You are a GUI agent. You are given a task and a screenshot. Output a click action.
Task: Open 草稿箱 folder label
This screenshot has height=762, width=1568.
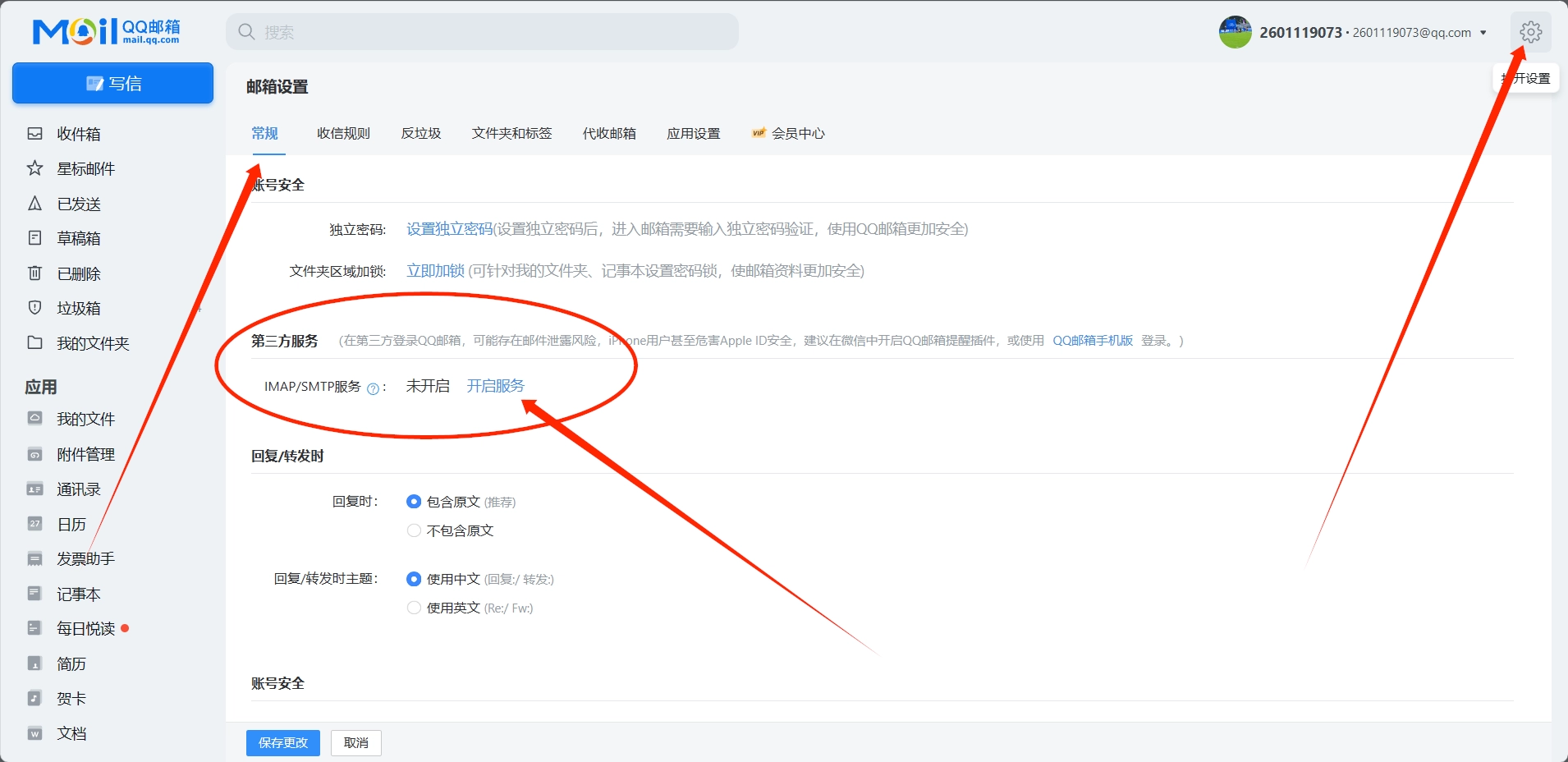point(79,238)
